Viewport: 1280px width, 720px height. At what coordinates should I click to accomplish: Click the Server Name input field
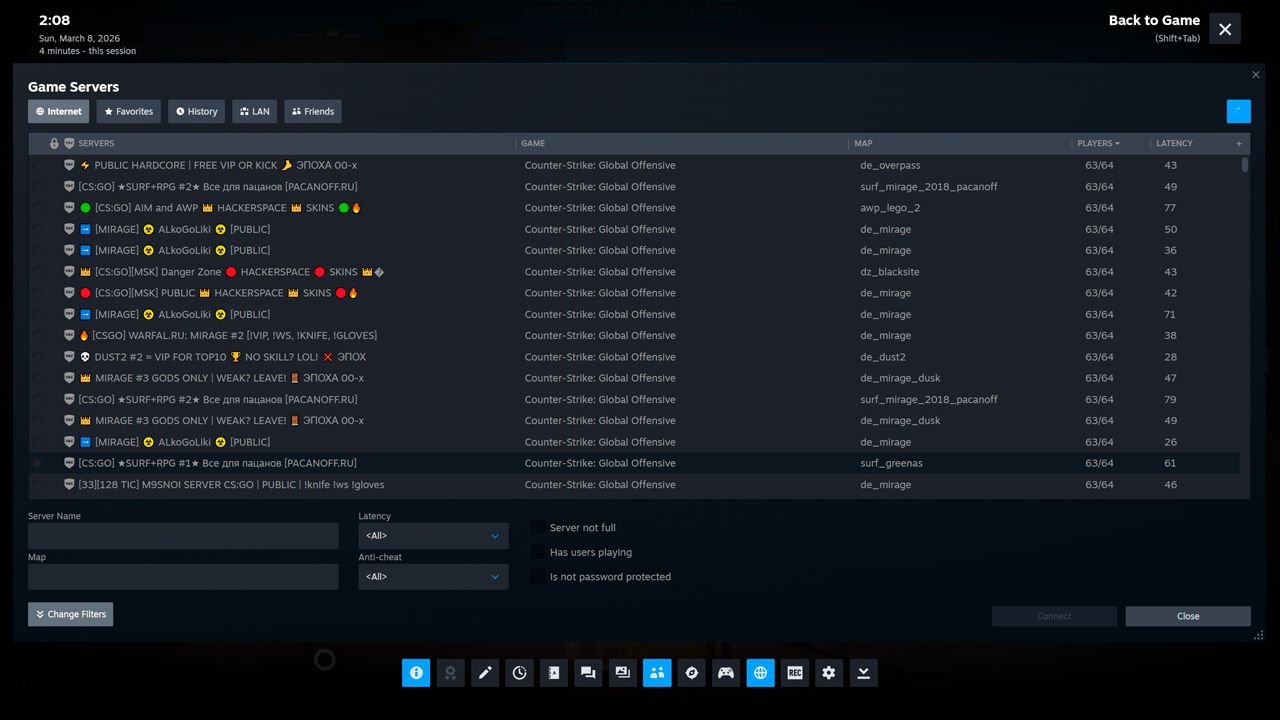(183, 536)
